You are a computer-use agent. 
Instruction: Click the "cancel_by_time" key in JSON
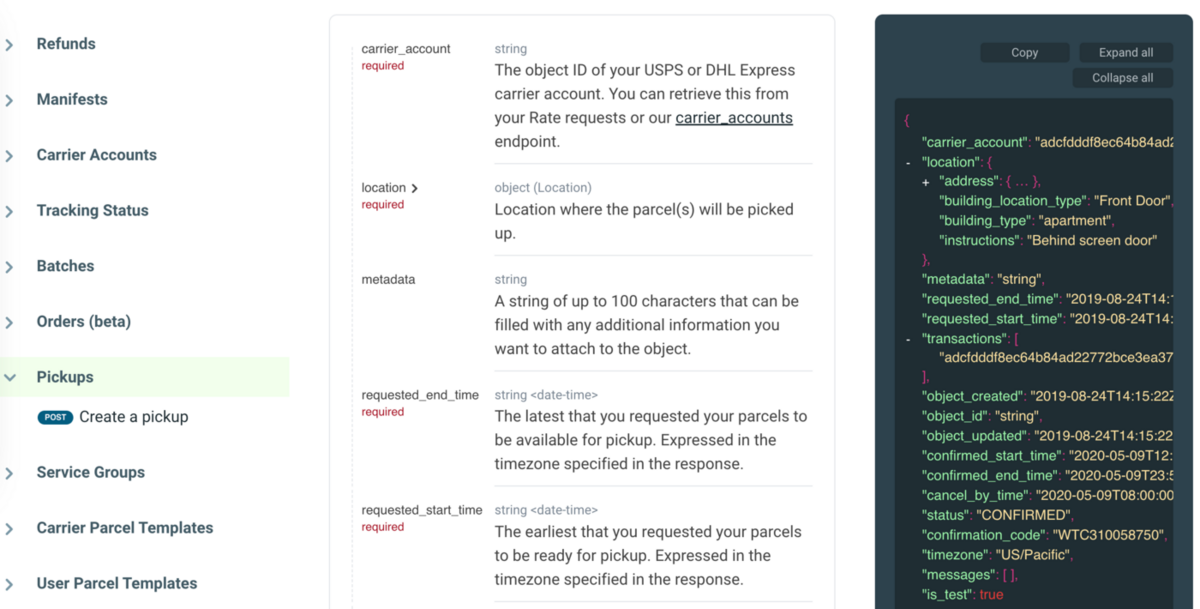tap(974, 495)
